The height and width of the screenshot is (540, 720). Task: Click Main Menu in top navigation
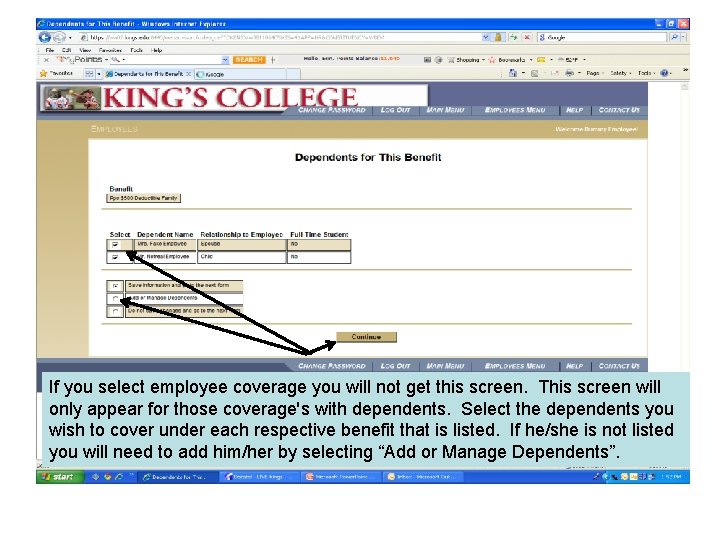445,110
